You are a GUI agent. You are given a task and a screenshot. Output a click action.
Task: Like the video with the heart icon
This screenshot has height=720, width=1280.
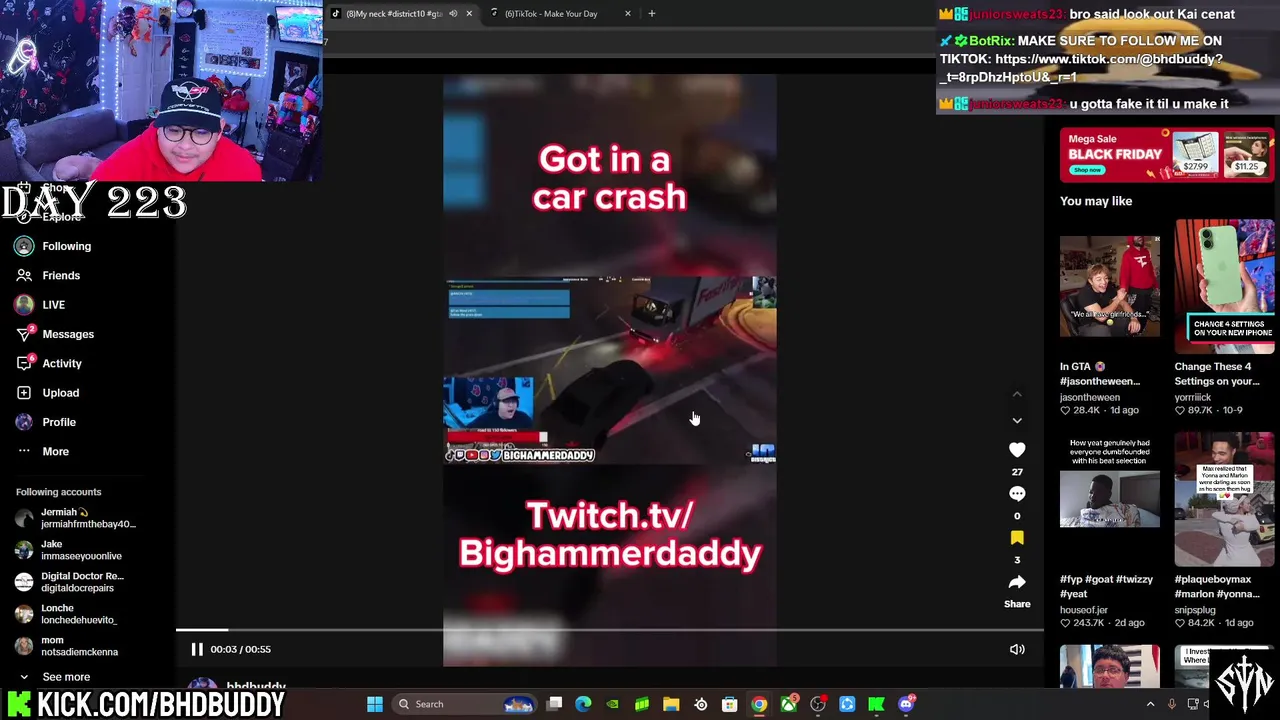1017,450
